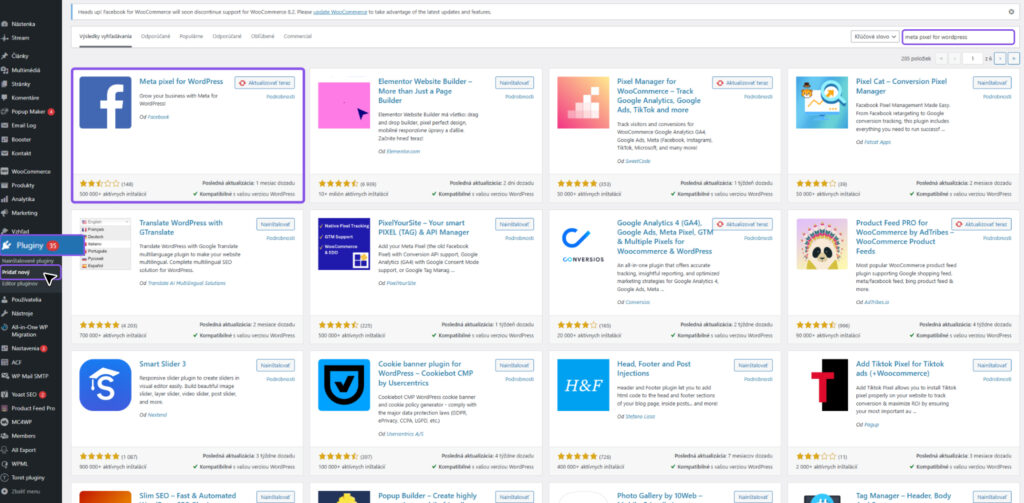Switch to Výsledky vyhľadávania tab
The width and height of the screenshot is (1024, 503).
tap(105, 37)
